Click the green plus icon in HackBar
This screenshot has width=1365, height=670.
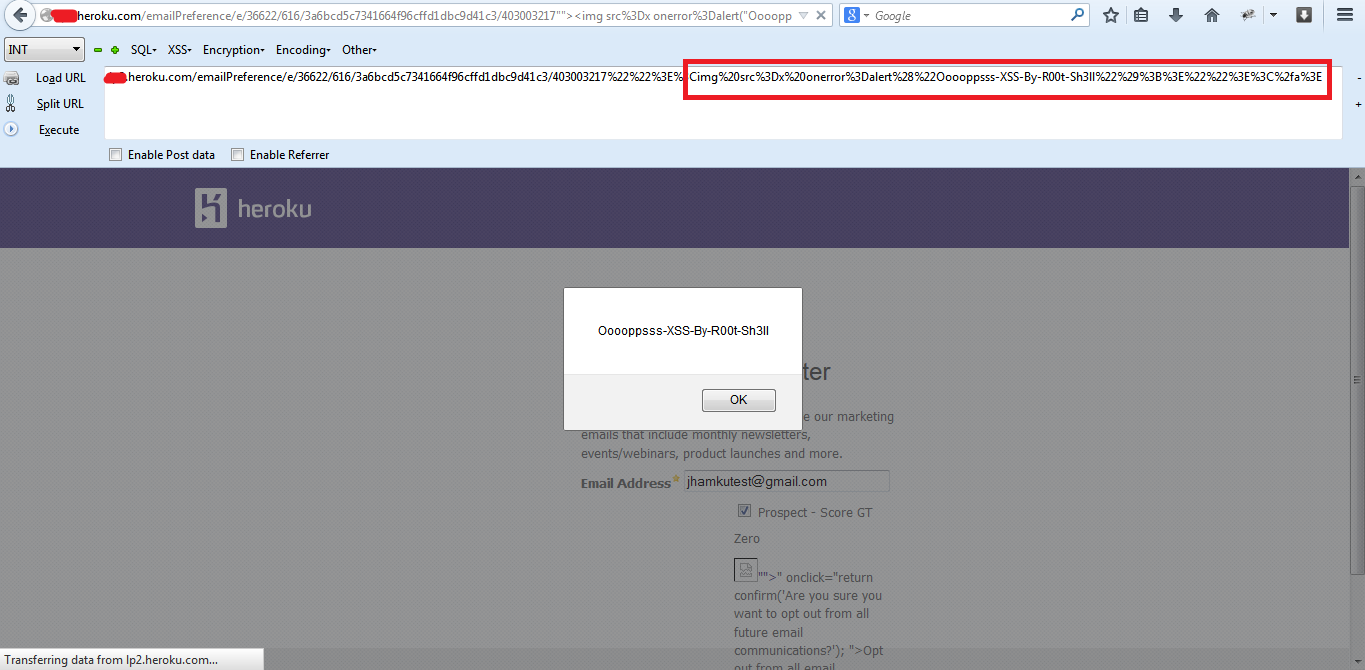click(x=115, y=50)
